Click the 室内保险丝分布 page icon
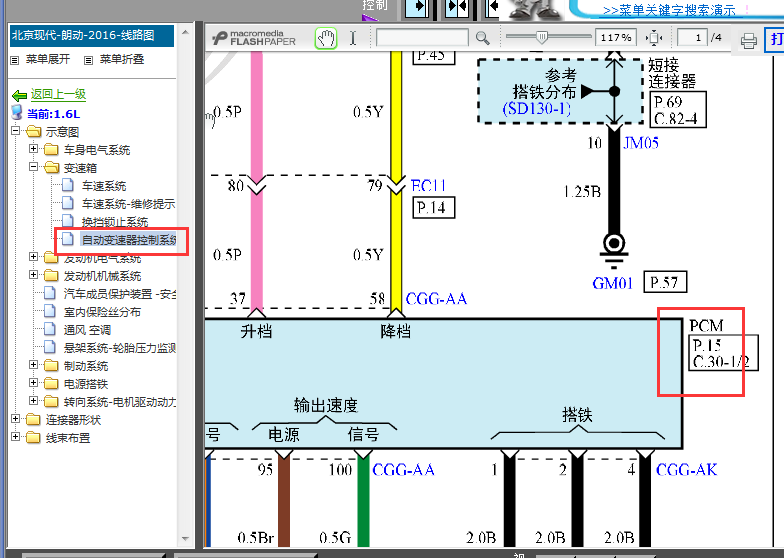Image resolution: width=784 pixels, height=558 pixels. (50, 311)
